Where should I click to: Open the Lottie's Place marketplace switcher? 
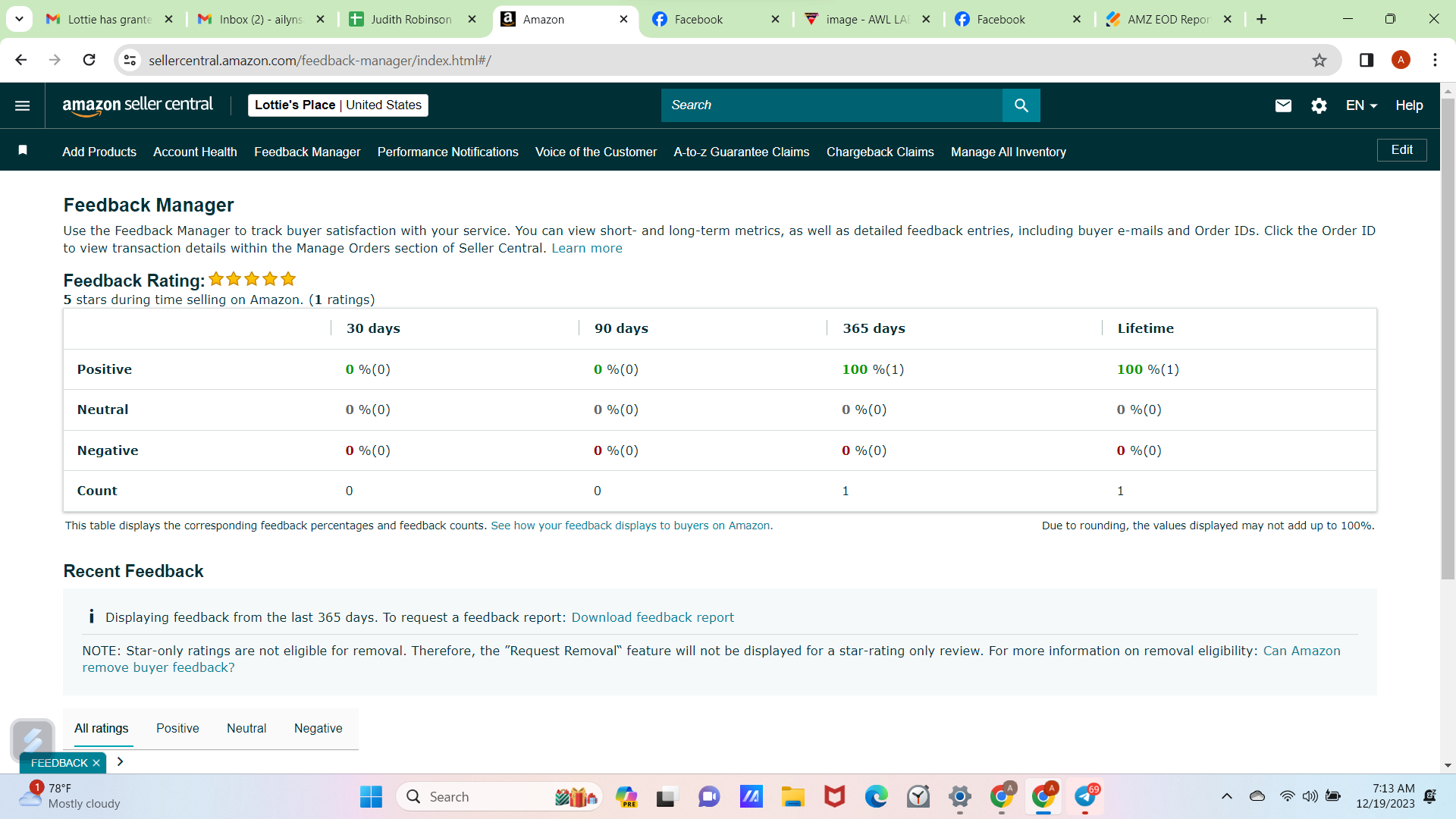[338, 105]
